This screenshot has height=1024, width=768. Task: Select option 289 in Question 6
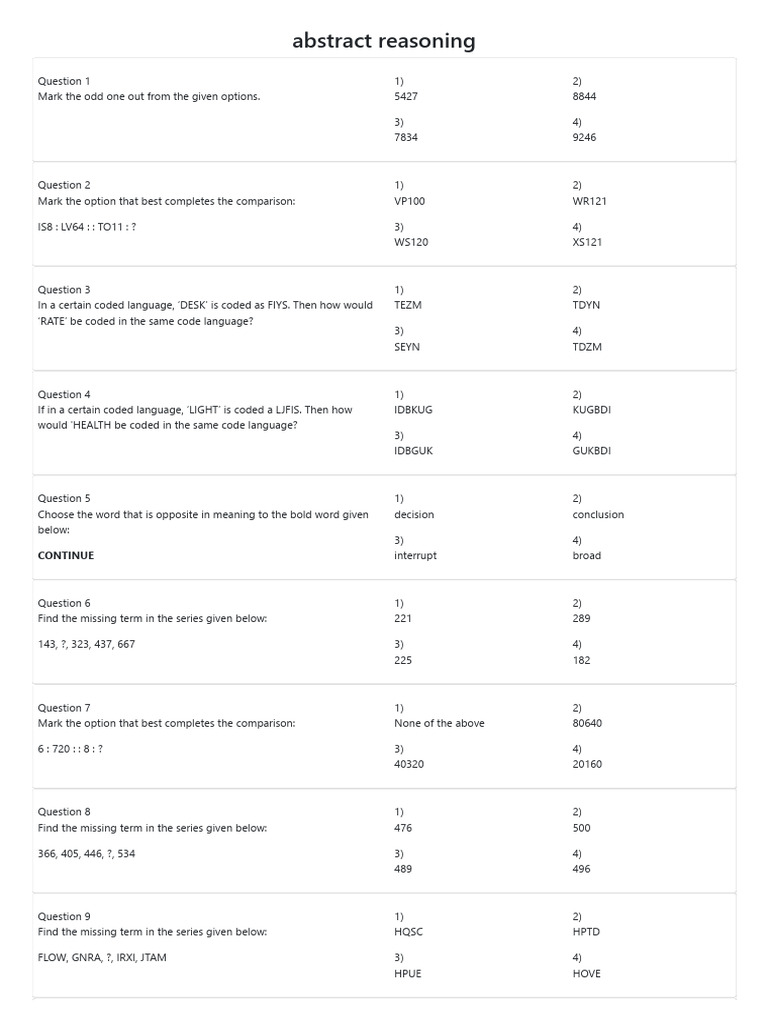click(x=581, y=618)
